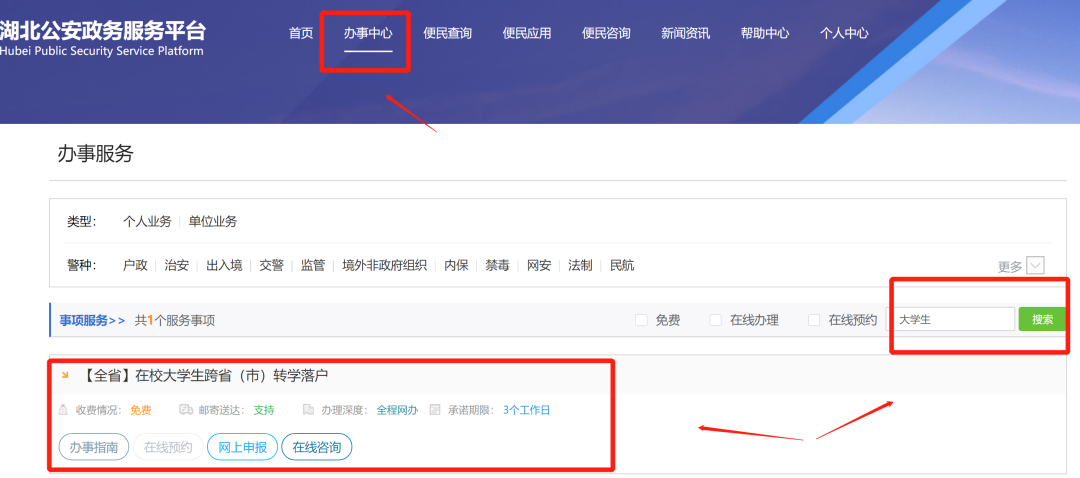Click the 事项服务>> heading
This screenshot has height=478, width=1080.
92,320
